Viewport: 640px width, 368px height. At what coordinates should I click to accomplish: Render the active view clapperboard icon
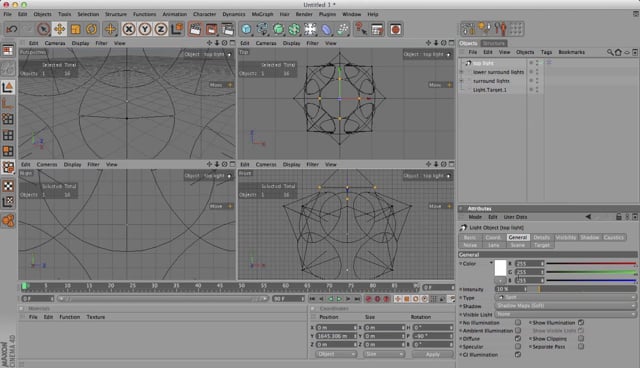[196, 29]
